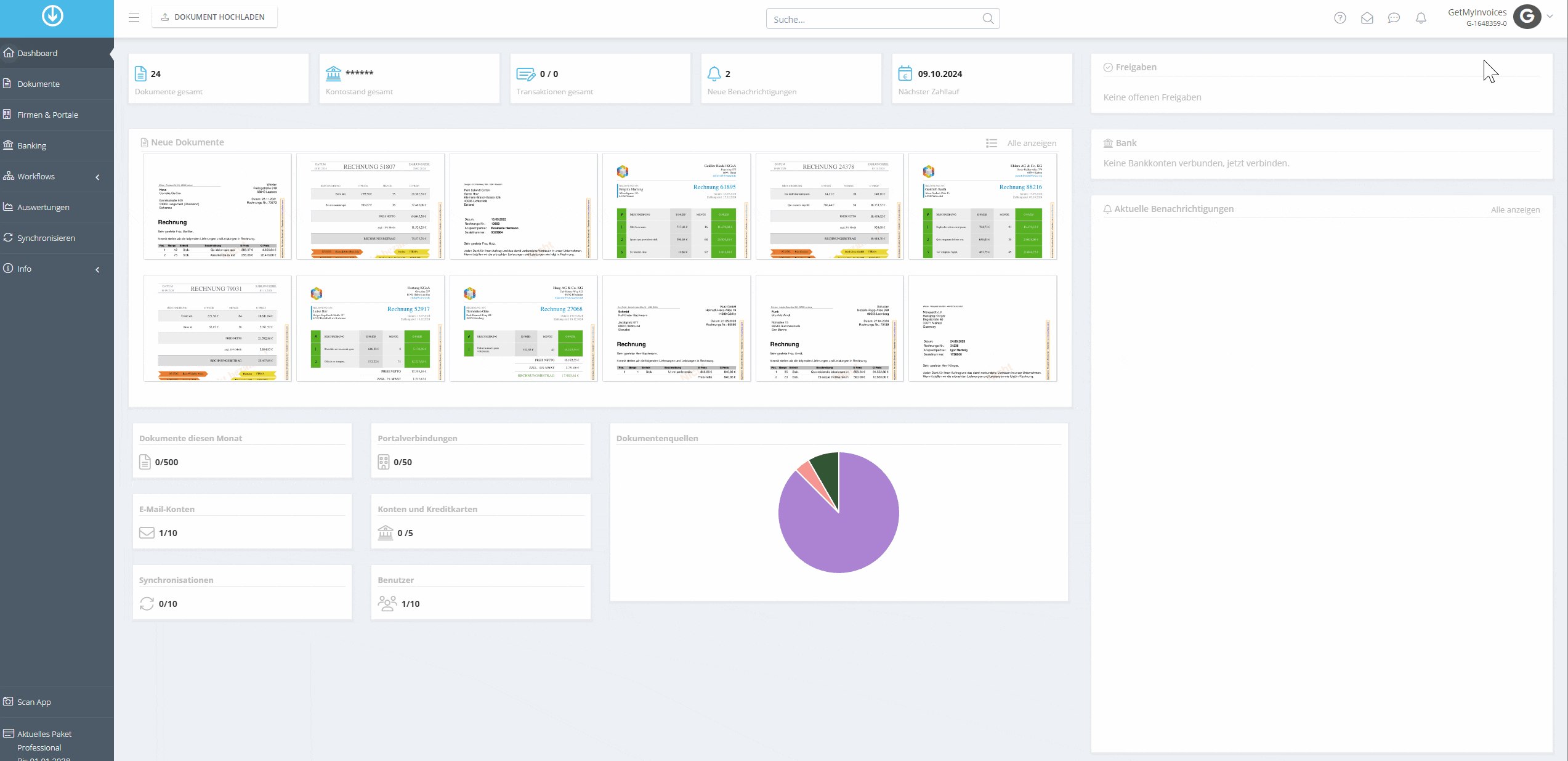Open the Rechnung 61895 document thumbnail
Screen dimensions: 1568x761
(x=676, y=206)
